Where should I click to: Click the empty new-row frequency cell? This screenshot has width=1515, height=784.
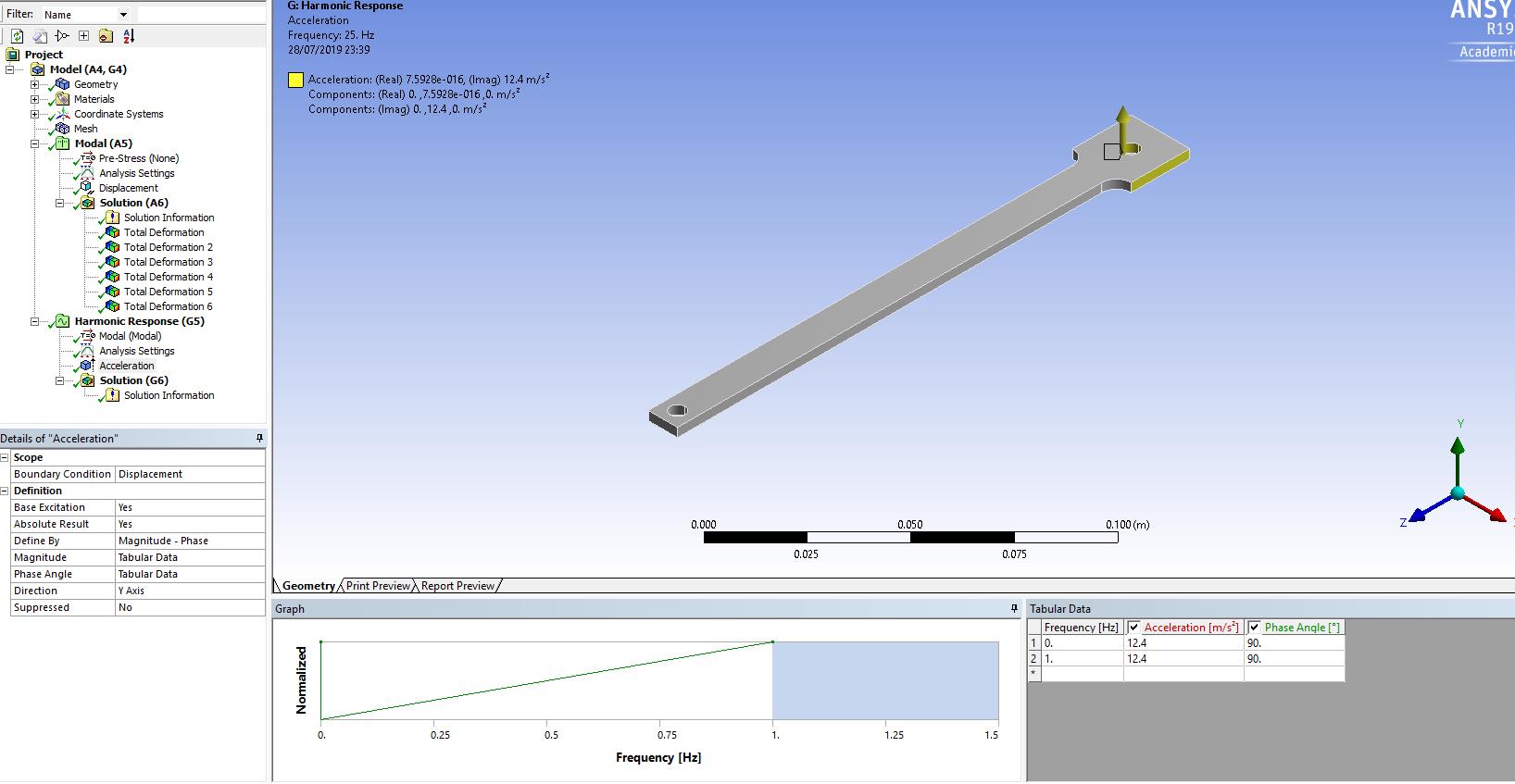pyautogui.click(x=1082, y=674)
